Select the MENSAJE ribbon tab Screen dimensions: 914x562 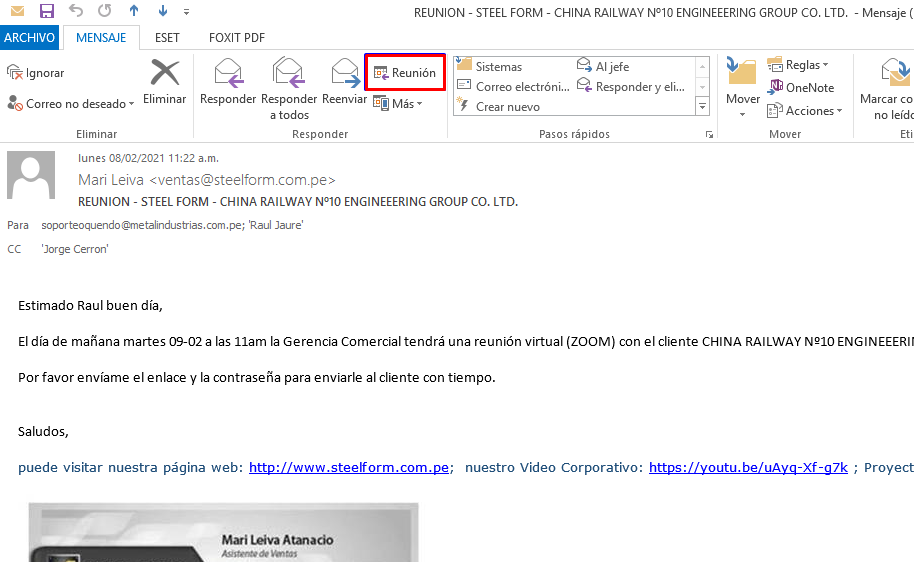click(x=101, y=37)
